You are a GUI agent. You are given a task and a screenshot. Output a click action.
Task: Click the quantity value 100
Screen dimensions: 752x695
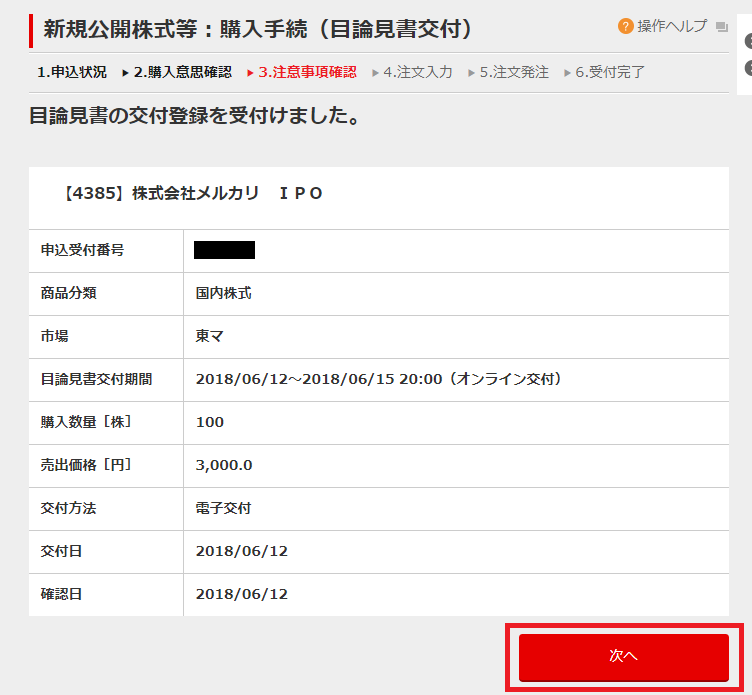click(x=210, y=422)
